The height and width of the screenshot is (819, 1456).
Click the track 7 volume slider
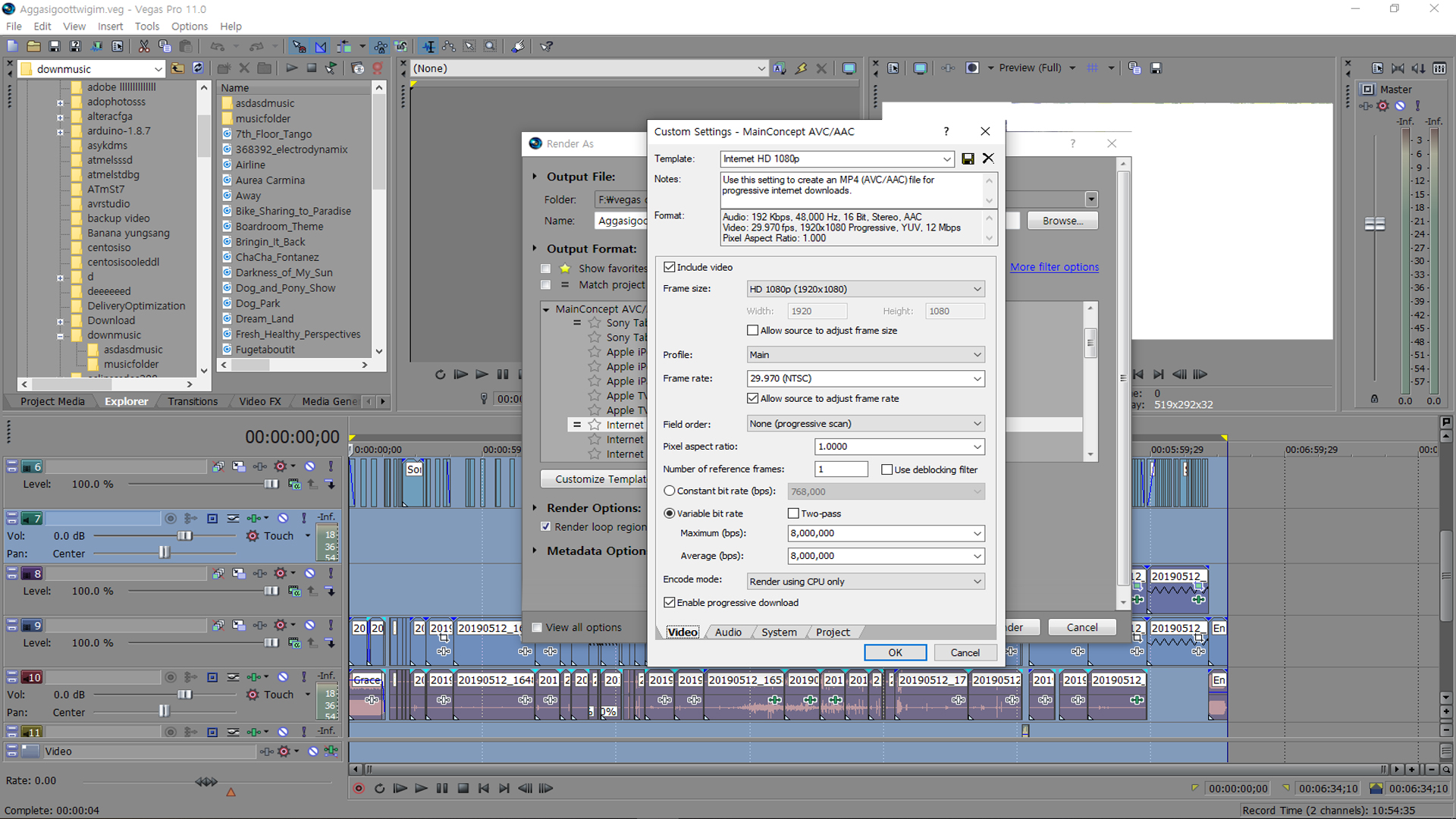click(x=185, y=536)
